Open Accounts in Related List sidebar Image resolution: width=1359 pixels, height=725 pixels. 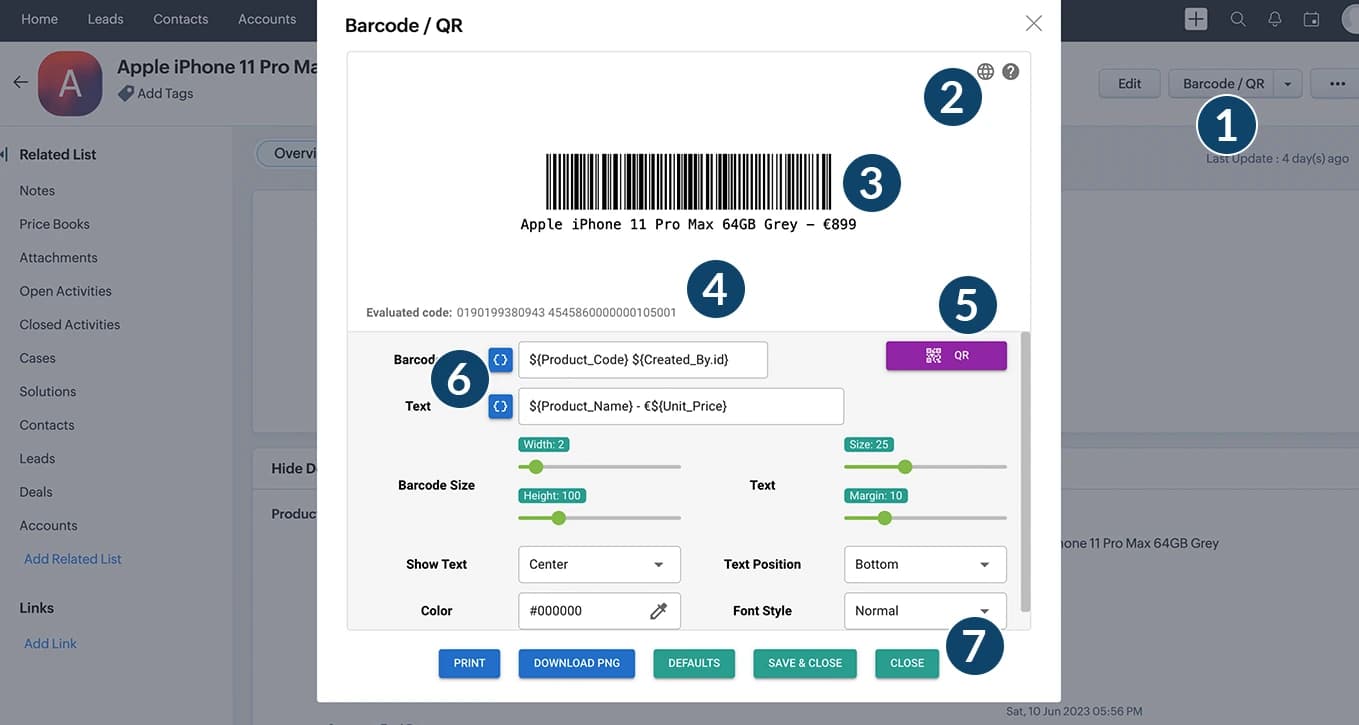coord(48,526)
